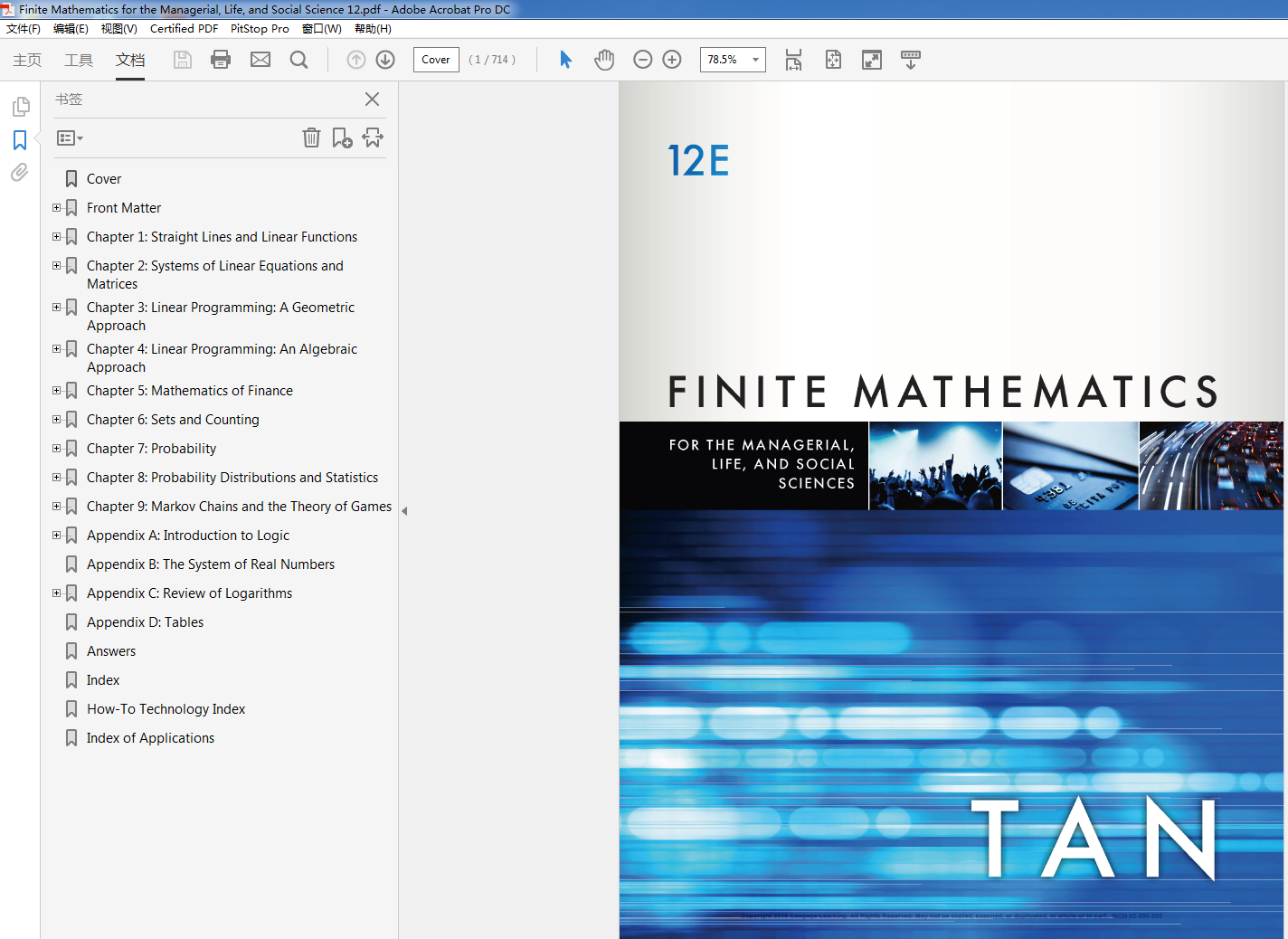Image resolution: width=1288 pixels, height=939 pixels.
Task: Expand Appendix A bookmark
Action: click(x=57, y=536)
